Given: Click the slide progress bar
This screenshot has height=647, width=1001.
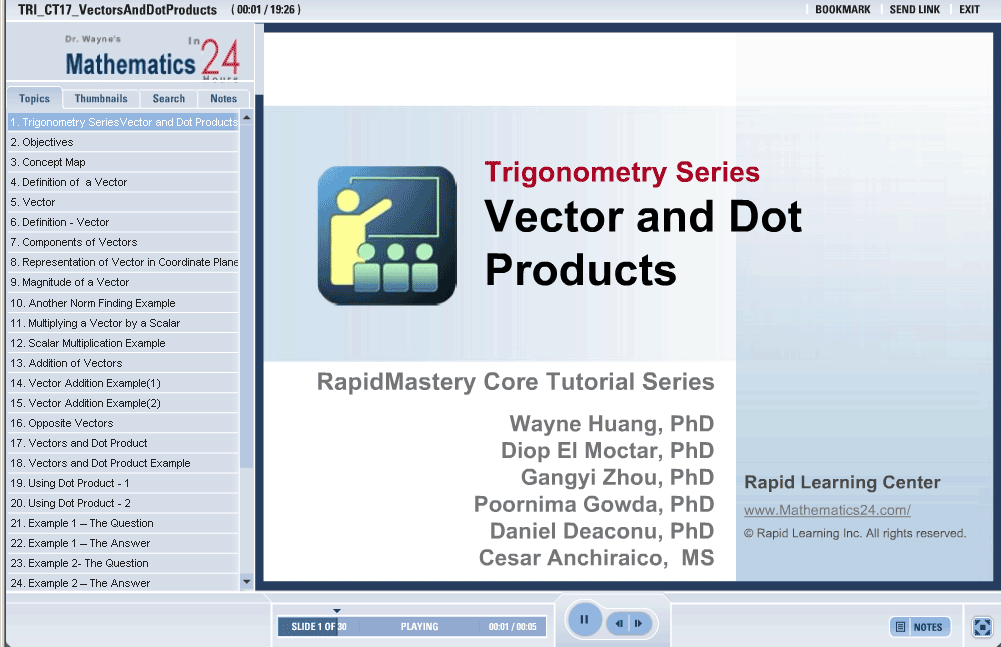Looking at the screenshot, I should tap(412, 627).
